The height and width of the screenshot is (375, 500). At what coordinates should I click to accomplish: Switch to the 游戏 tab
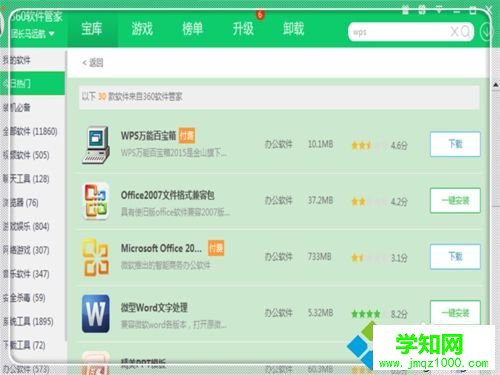click(142, 29)
